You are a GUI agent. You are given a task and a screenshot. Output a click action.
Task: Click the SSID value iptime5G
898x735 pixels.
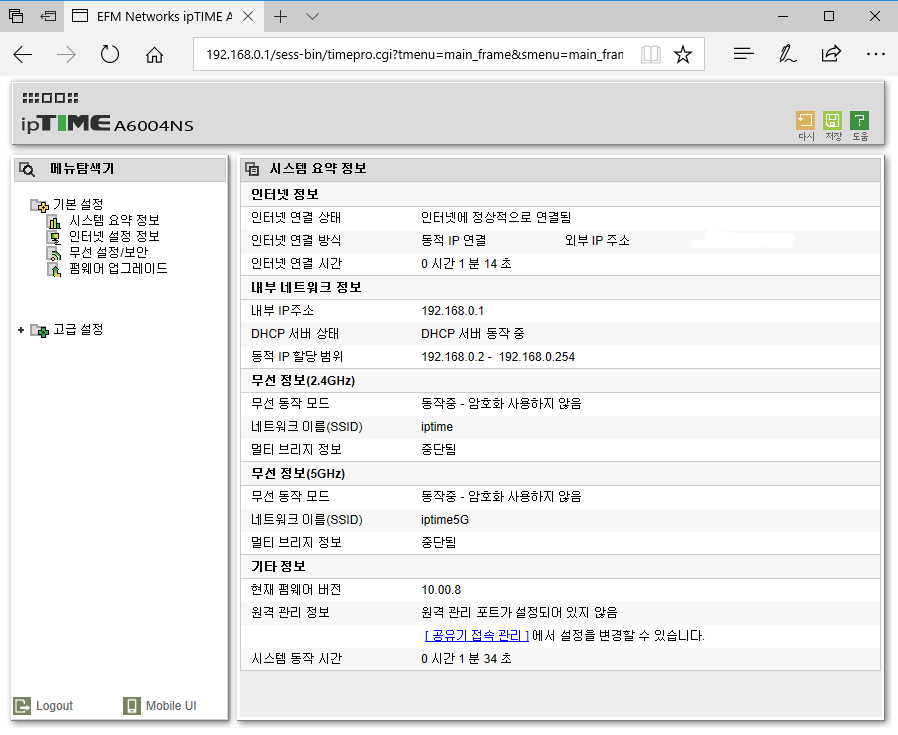[445, 520]
